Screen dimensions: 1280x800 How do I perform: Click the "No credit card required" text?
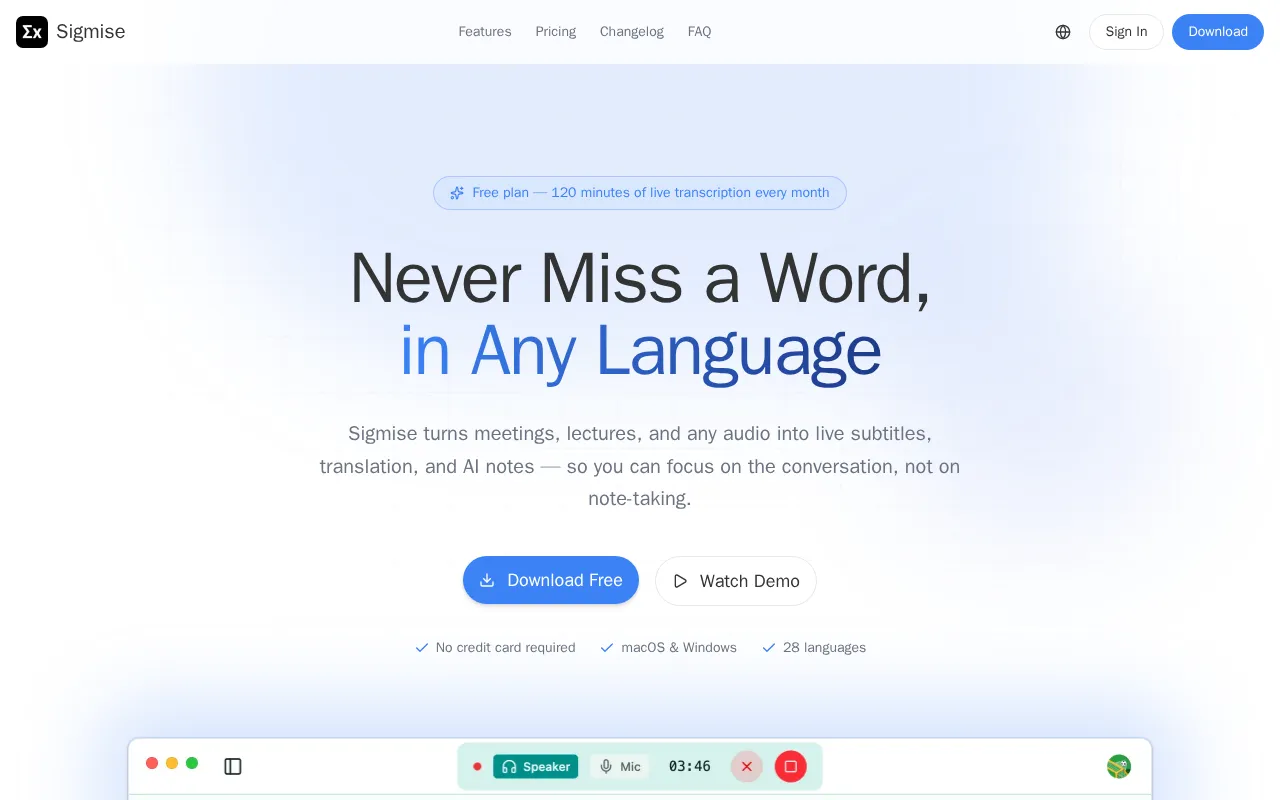click(x=506, y=648)
